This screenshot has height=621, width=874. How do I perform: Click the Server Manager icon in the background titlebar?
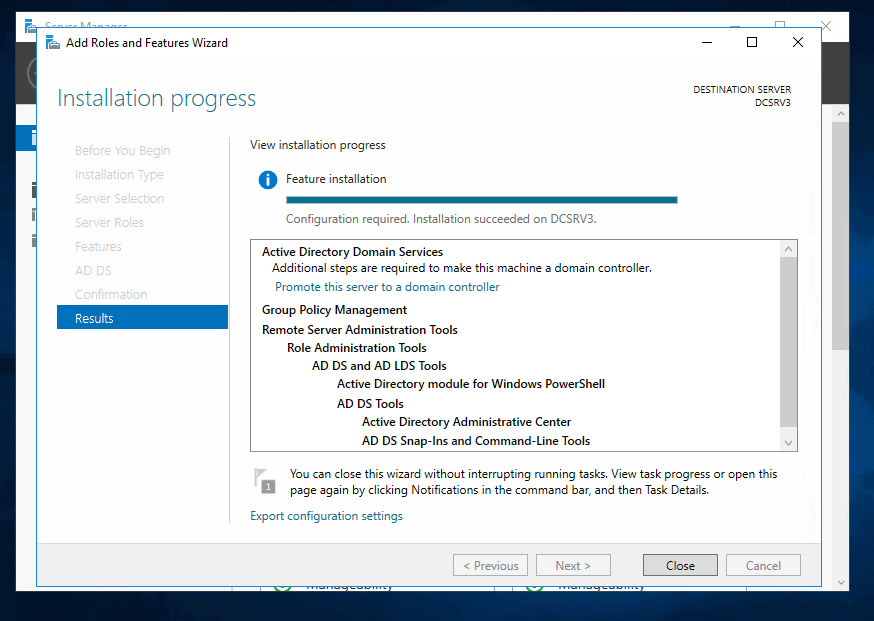[x=28, y=26]
